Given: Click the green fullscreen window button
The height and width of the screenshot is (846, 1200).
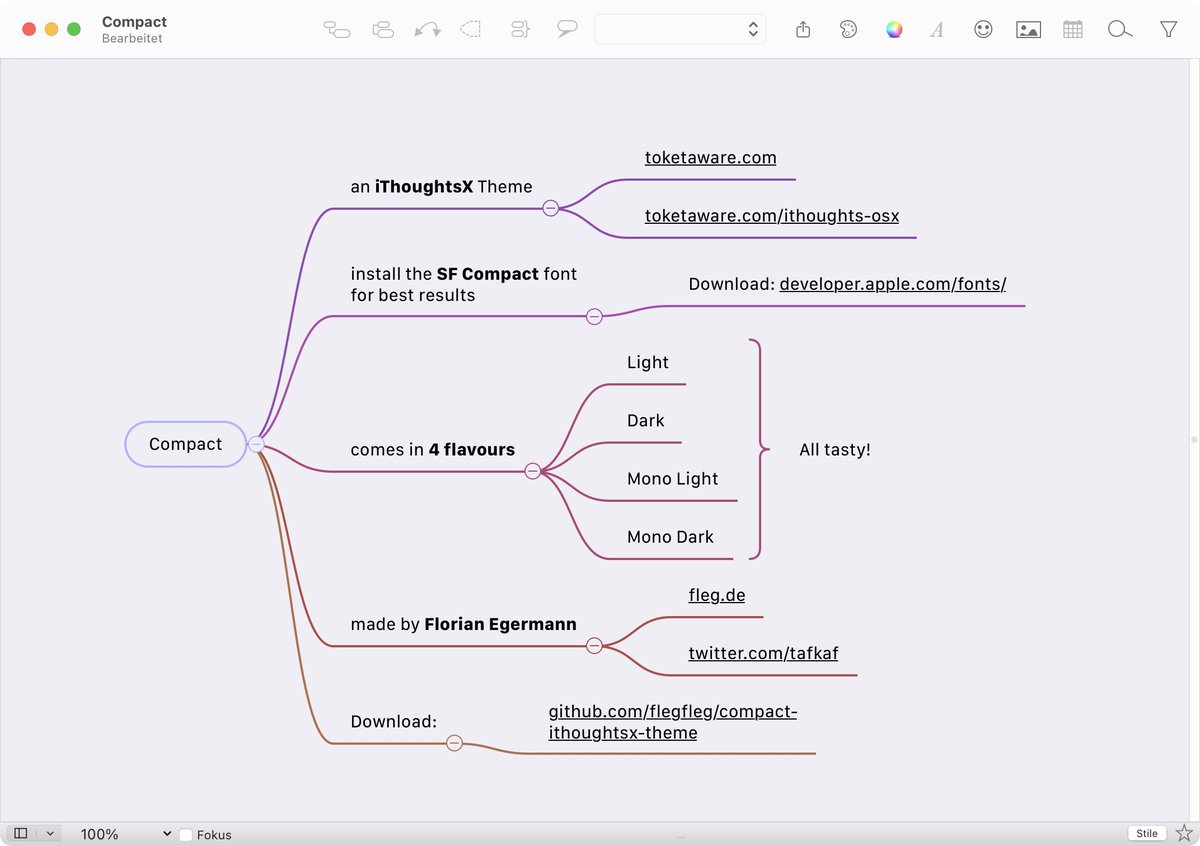Looking at the screenshot, I should click(x=74, y=29).
